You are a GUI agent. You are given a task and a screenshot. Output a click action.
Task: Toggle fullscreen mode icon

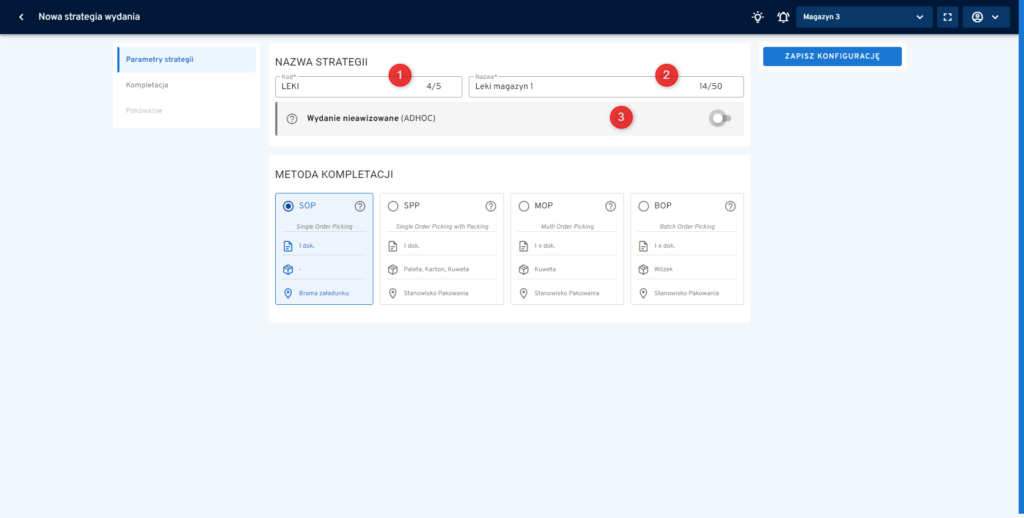pyautogui.click(x=947, y=17)
